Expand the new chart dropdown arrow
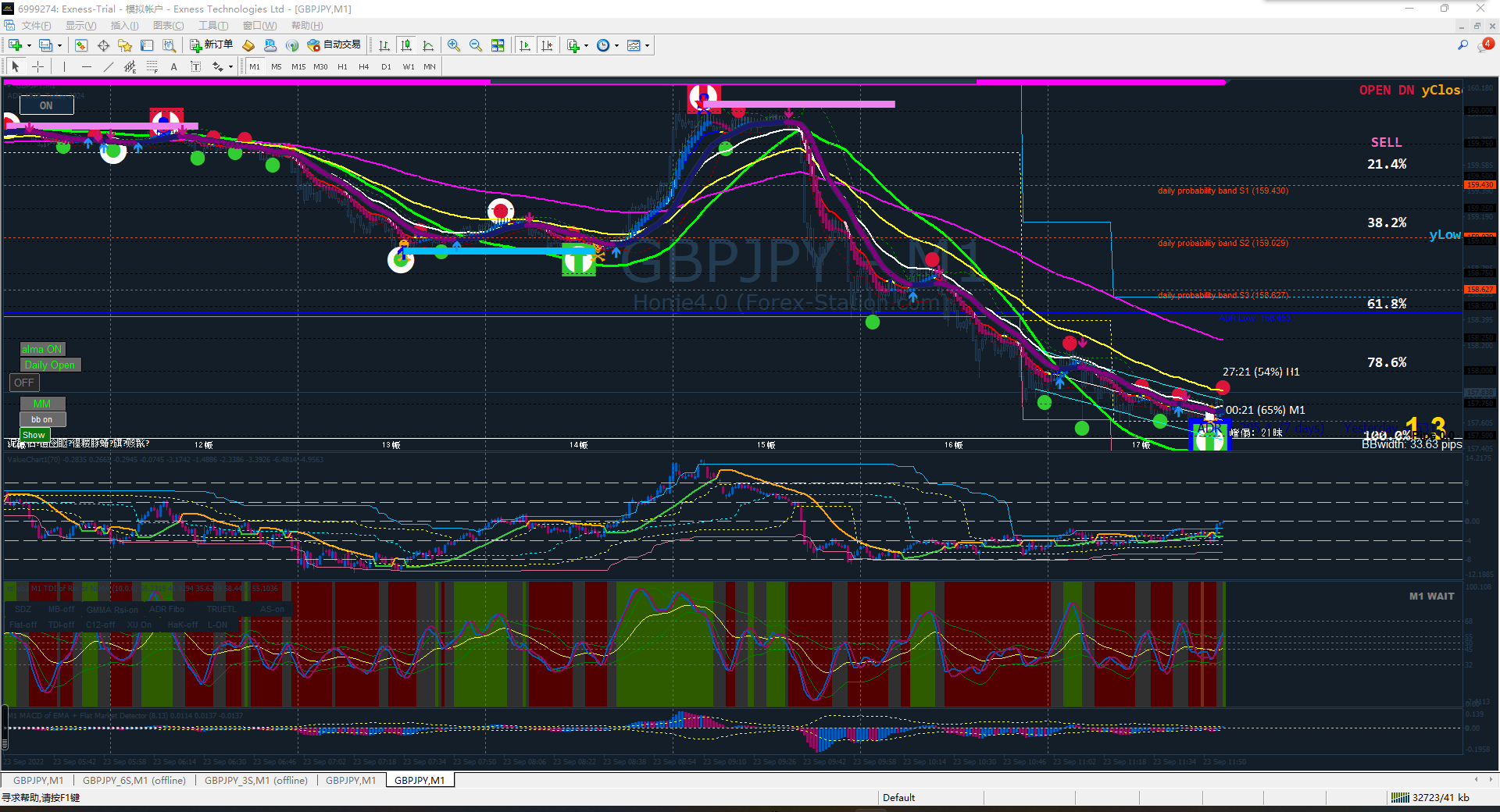1500x812 pixels. (29, 45)
